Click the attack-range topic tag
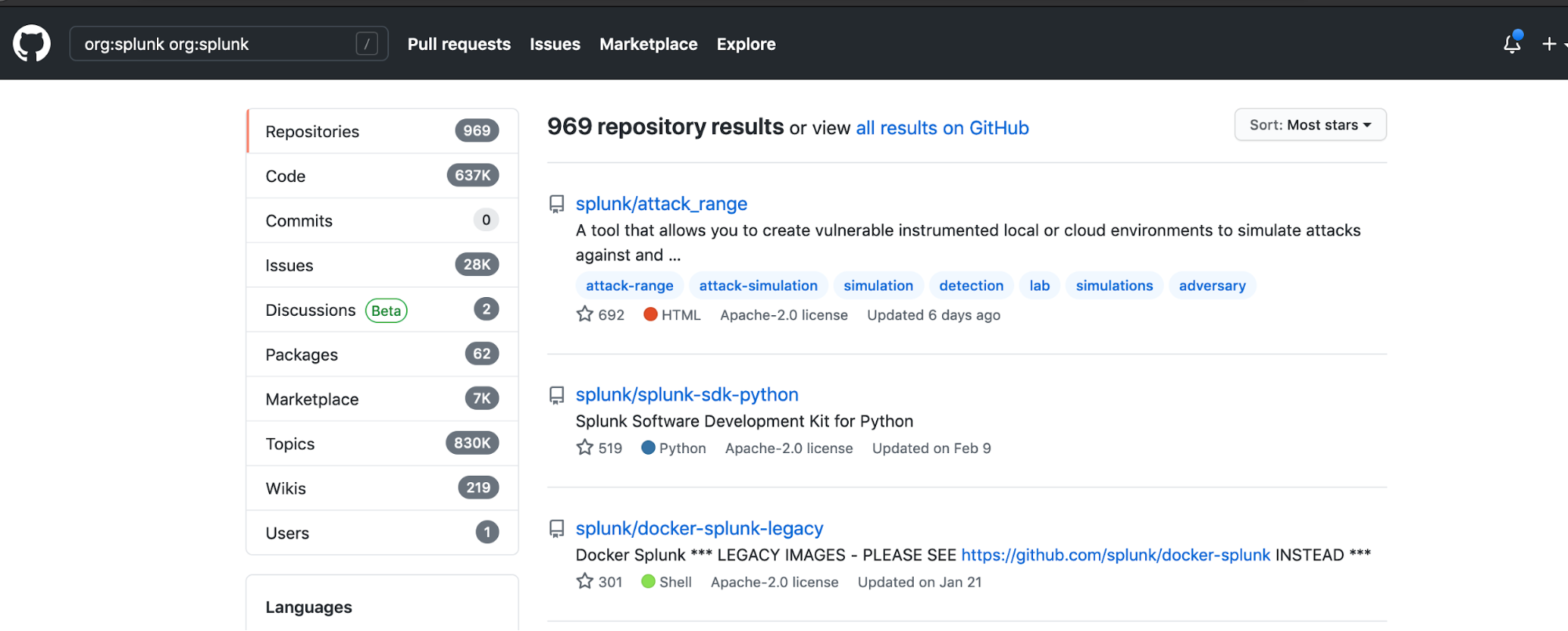 coord(630,285)
